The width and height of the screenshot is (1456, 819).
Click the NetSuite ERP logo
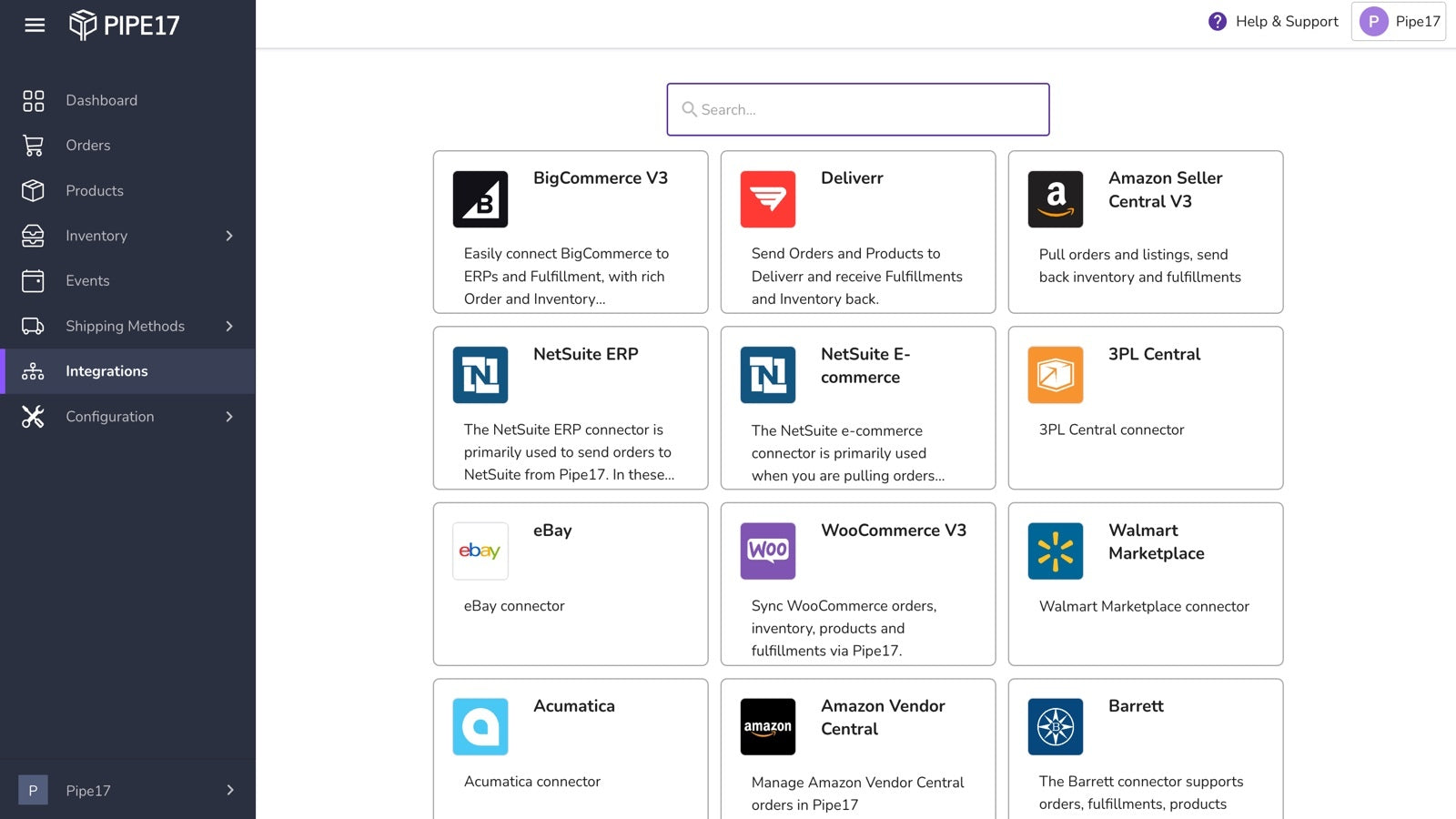[x=480, y=374]
